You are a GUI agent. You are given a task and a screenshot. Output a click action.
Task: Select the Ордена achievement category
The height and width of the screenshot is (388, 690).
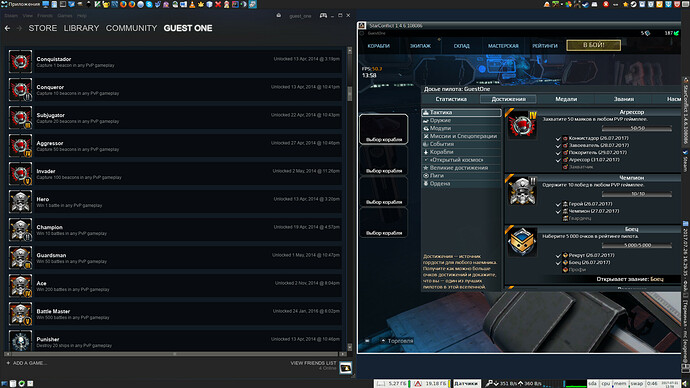tap(461, 184)
